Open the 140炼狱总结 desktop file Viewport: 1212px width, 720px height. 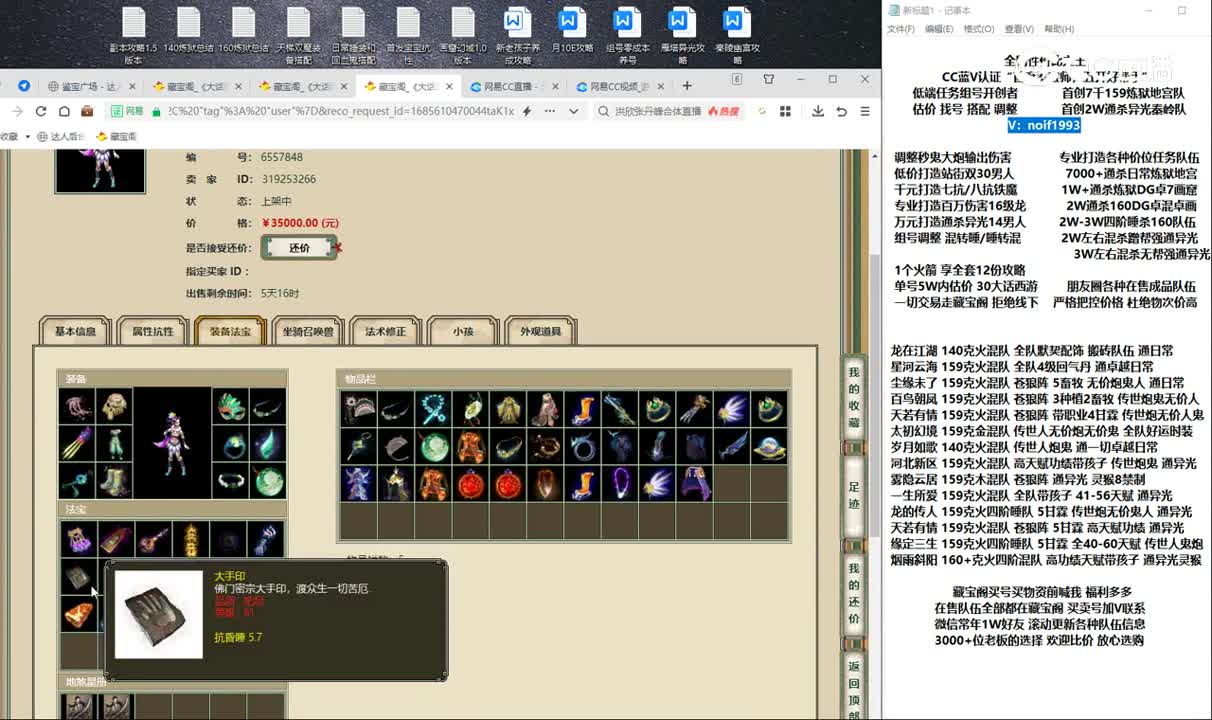[188, 30]
